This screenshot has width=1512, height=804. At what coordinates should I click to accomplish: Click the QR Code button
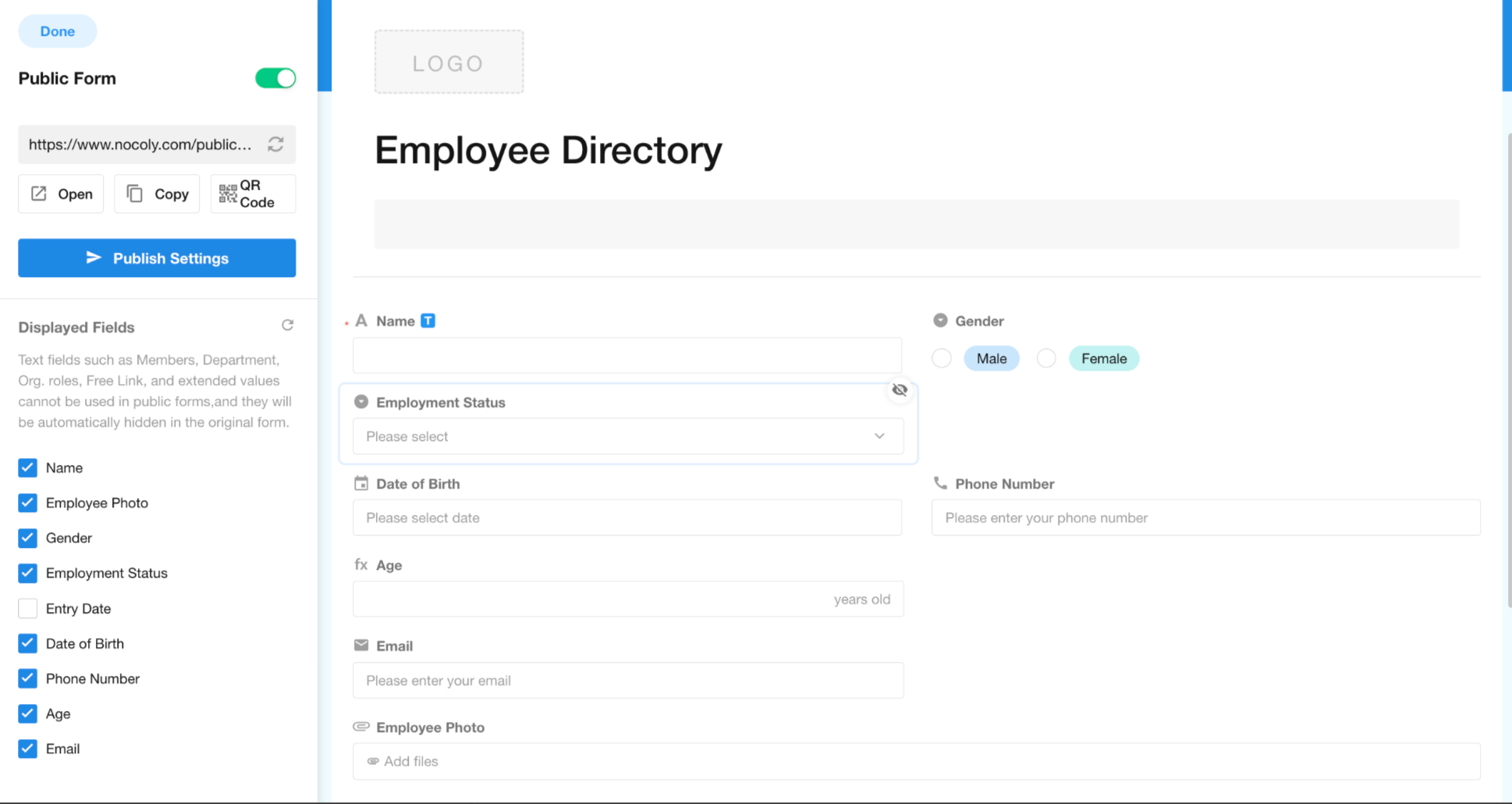[x=253, y=194]
